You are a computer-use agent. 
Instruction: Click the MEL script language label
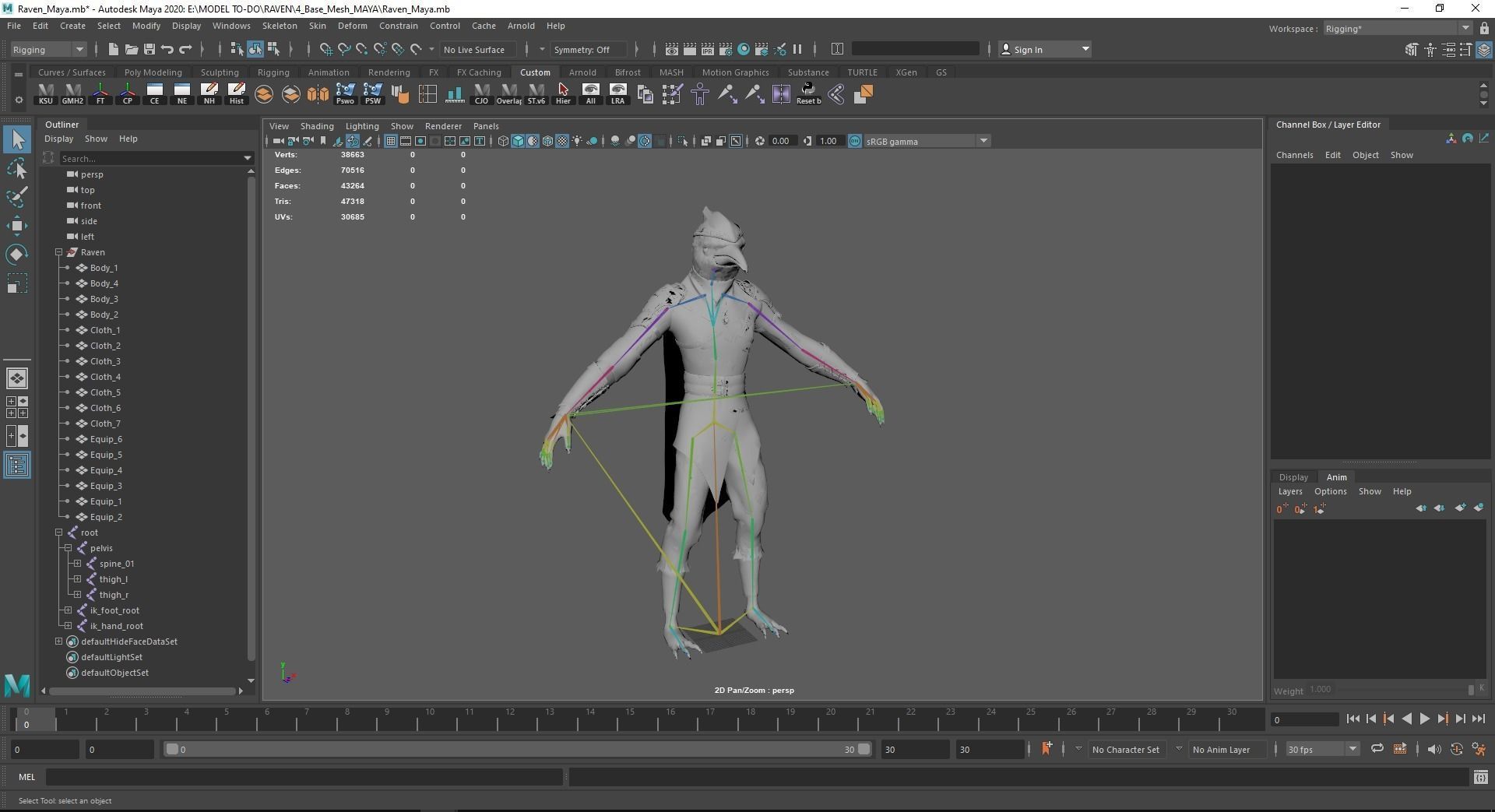(27, 776)
